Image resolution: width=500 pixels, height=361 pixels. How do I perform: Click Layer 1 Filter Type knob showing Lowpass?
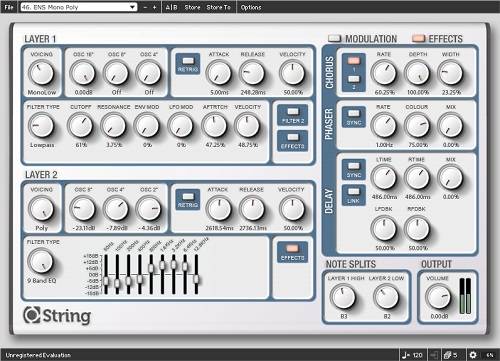tap(41, 126)
